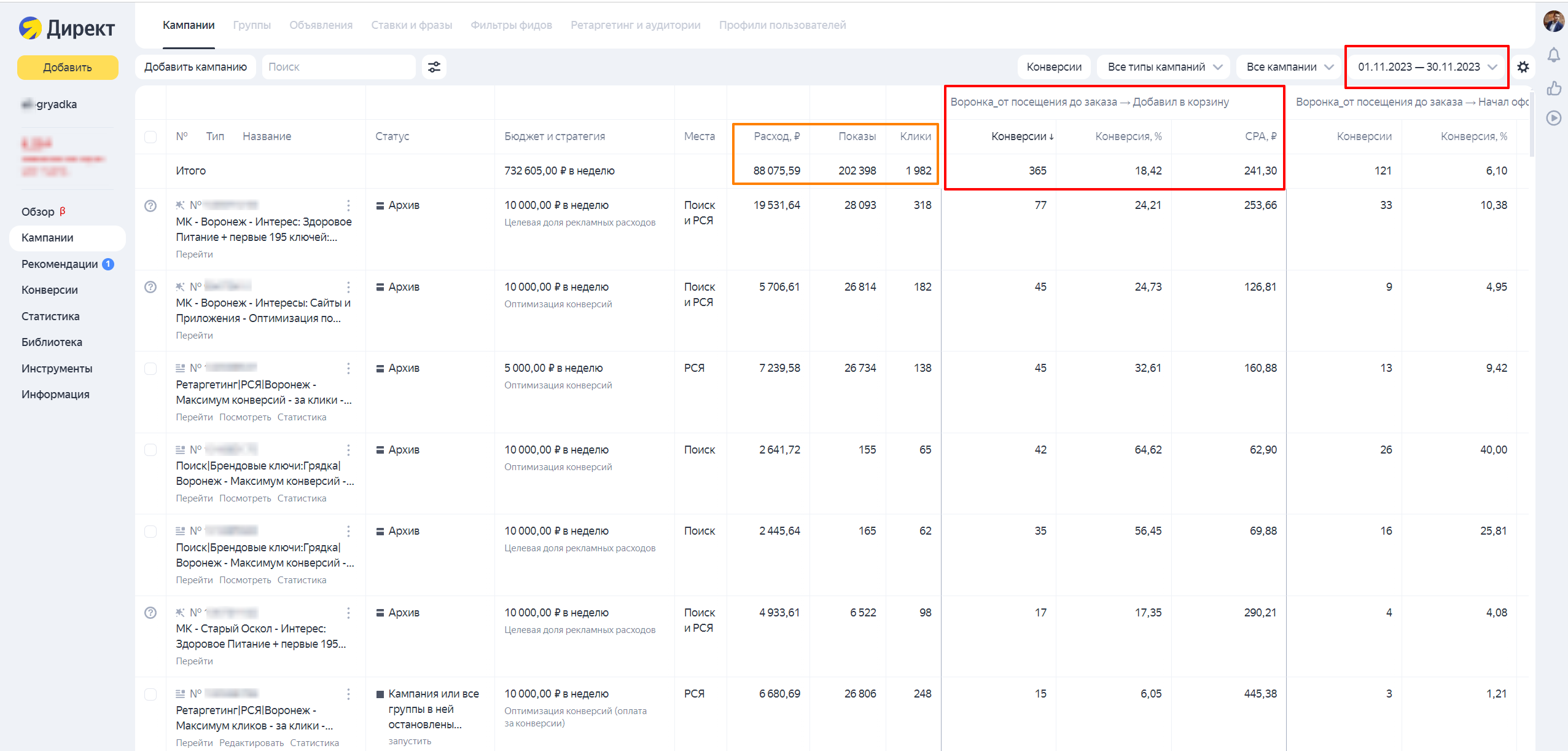Open the three-dot menu of the Ретаргетинг Максимум конверсий campaign
This screenshot has height=751, width=1568.
pos(348,368)
